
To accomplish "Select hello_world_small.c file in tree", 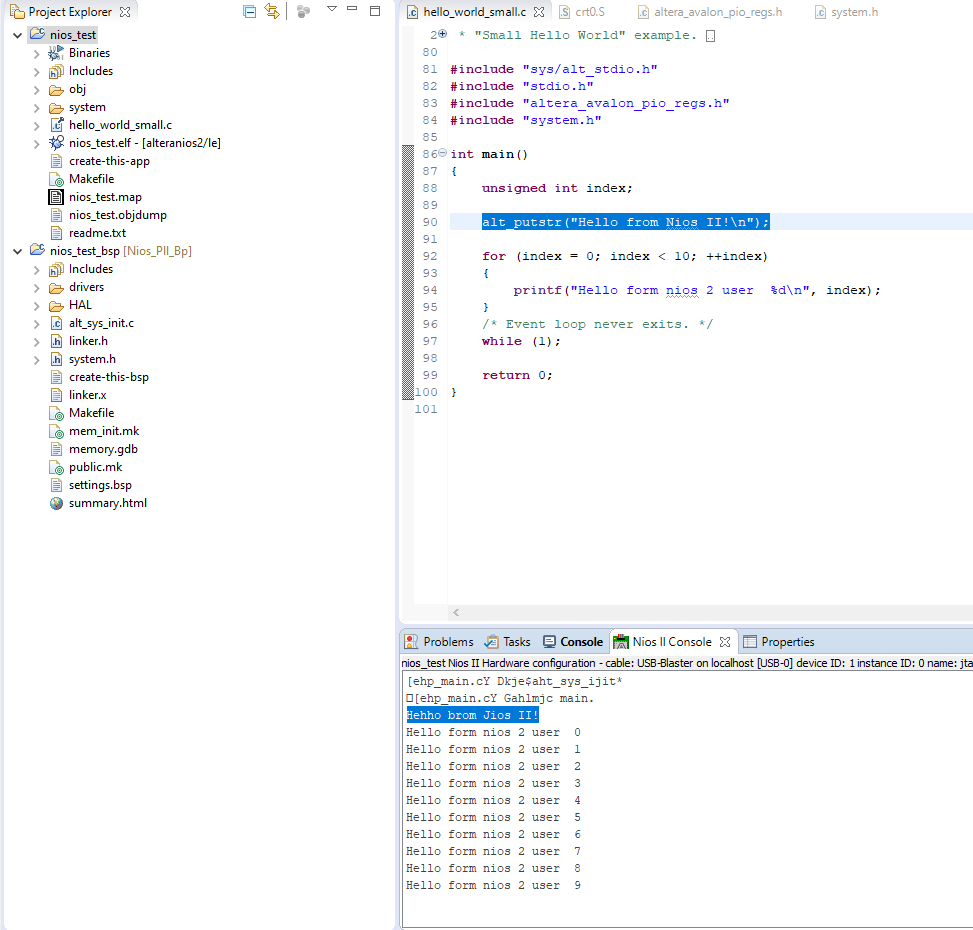I will (x=120, y=125).
